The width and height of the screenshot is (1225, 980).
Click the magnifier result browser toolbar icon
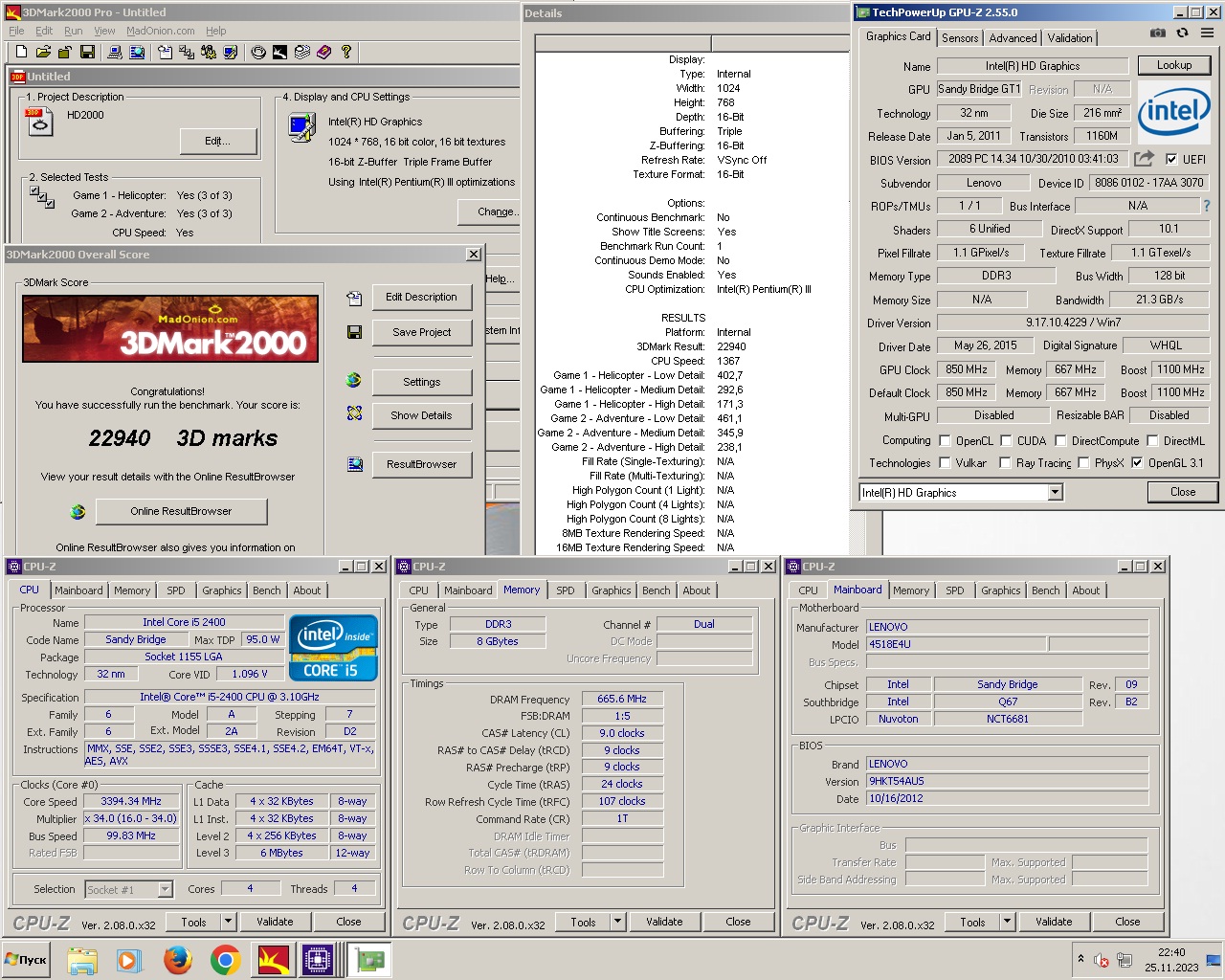(137, 52)
